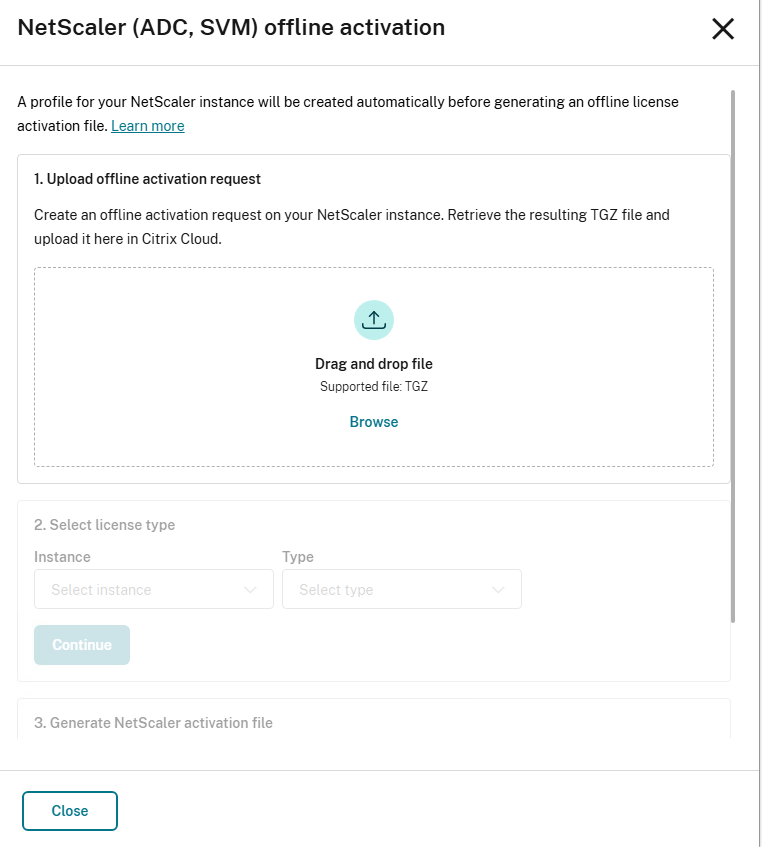Viewport: 762px width, 847px height.
Task: Click the Instance field label
Action: coord(62,557)
